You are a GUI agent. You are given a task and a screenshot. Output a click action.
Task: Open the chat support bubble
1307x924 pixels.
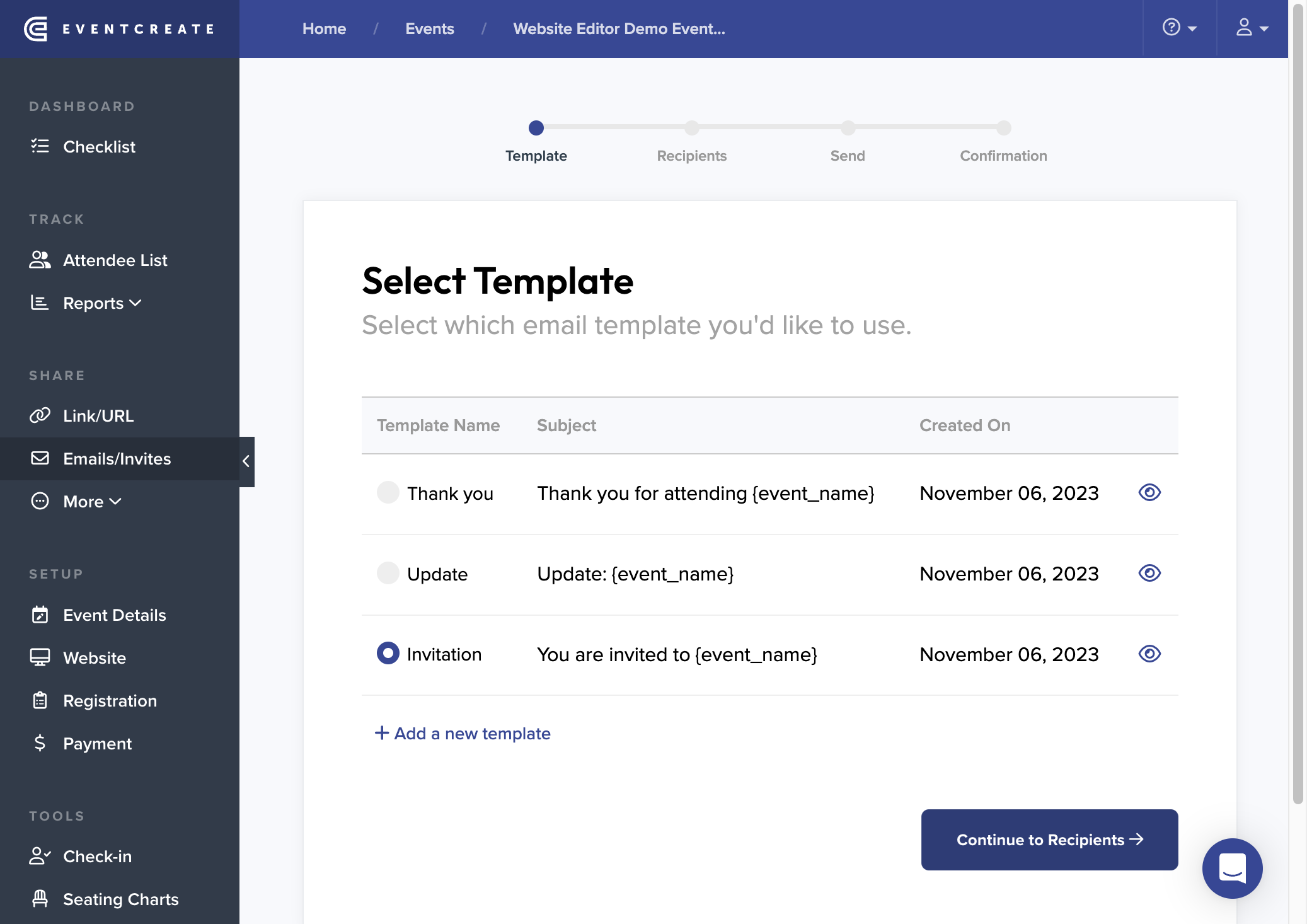click(x=1232, y=868)
